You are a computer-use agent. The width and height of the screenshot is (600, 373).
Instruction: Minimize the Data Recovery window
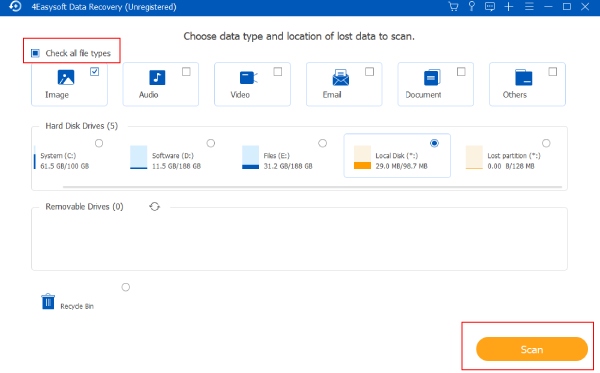click(548, 7)
